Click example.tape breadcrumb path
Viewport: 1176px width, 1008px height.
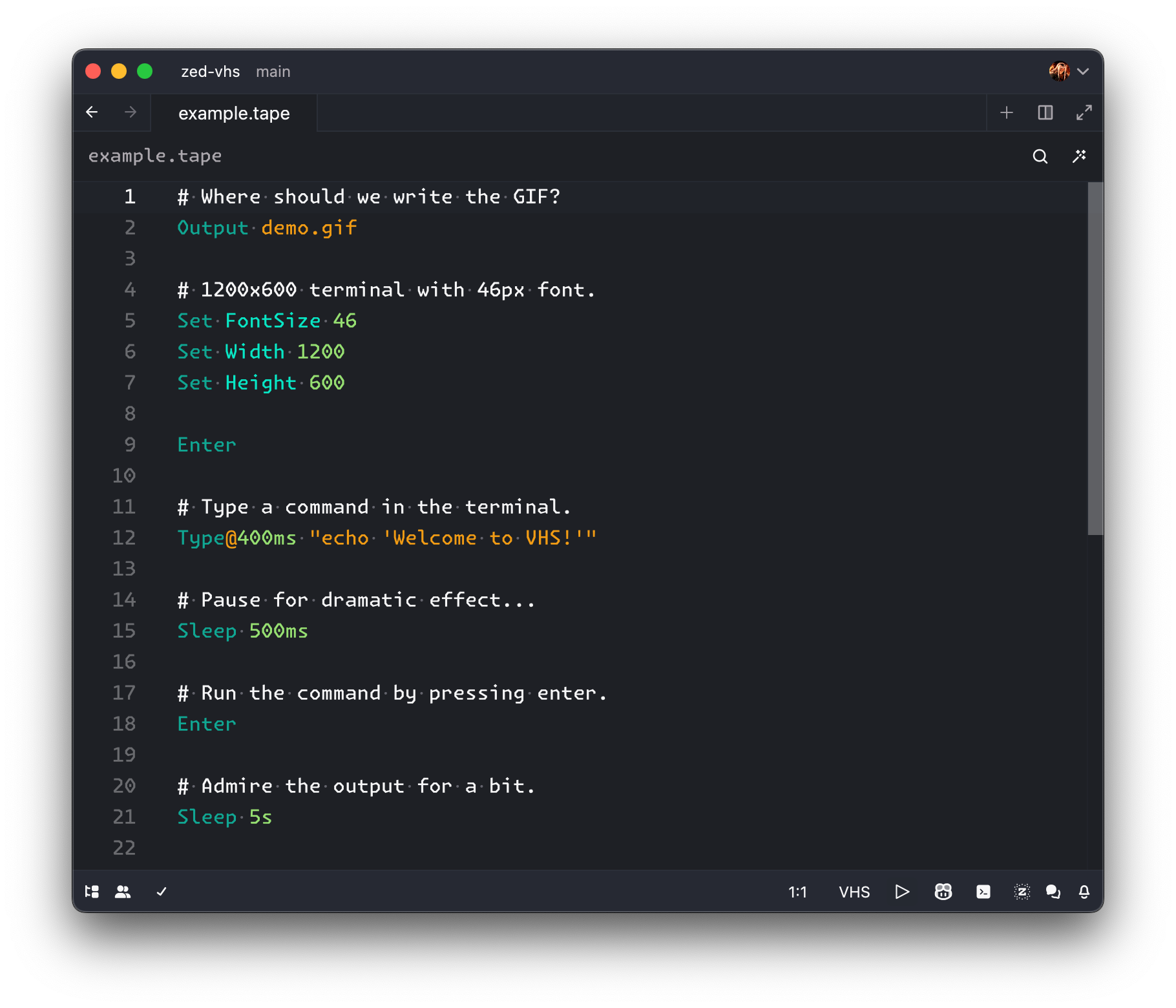pyautogui.click(x=155, y=156)
